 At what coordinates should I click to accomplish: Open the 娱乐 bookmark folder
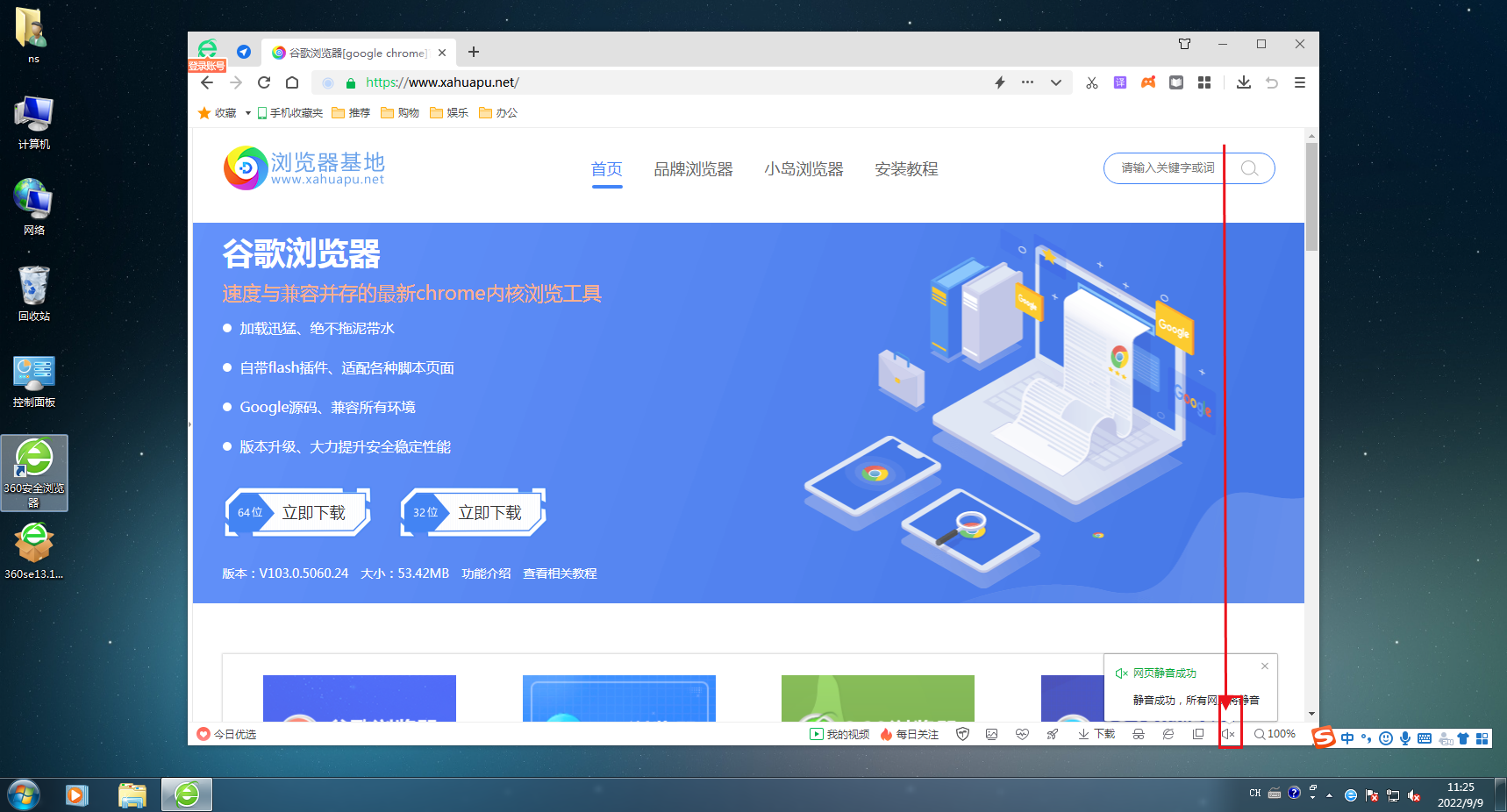coord(449,113)
